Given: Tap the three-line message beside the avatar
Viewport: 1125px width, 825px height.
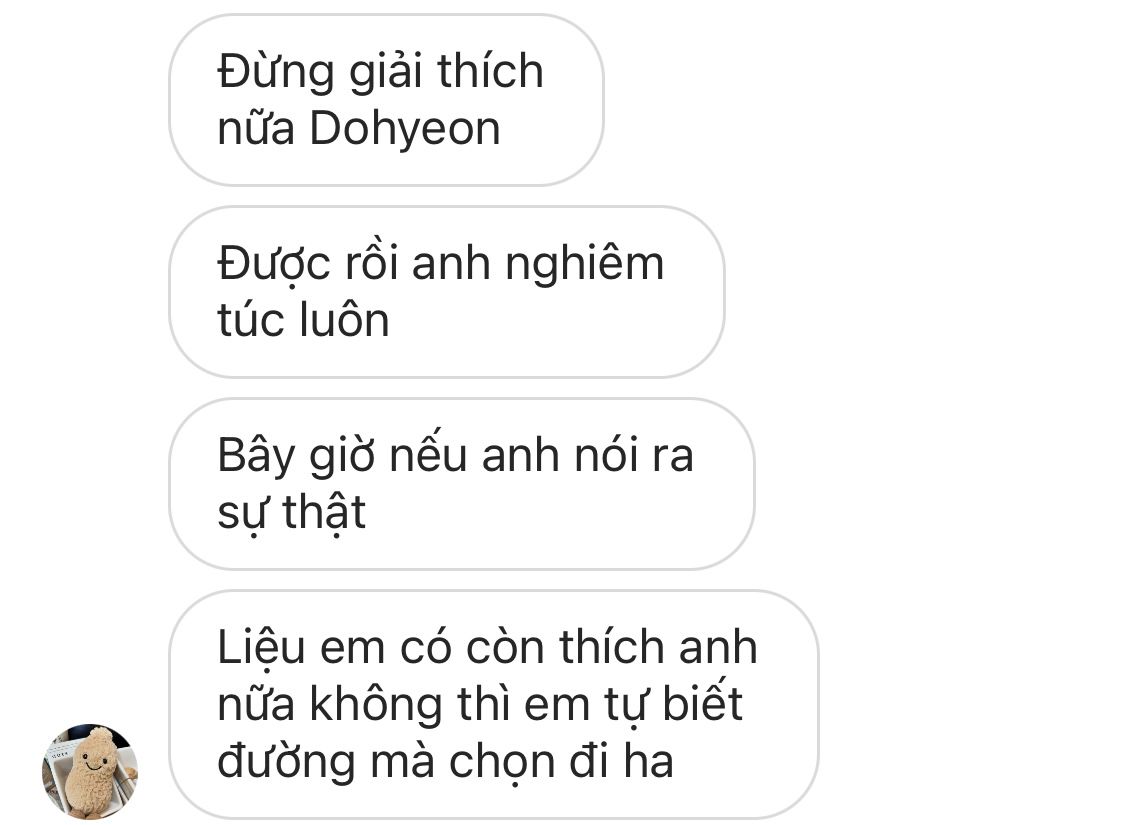Looking at the screenshot, I should click(x=494, y=704).
